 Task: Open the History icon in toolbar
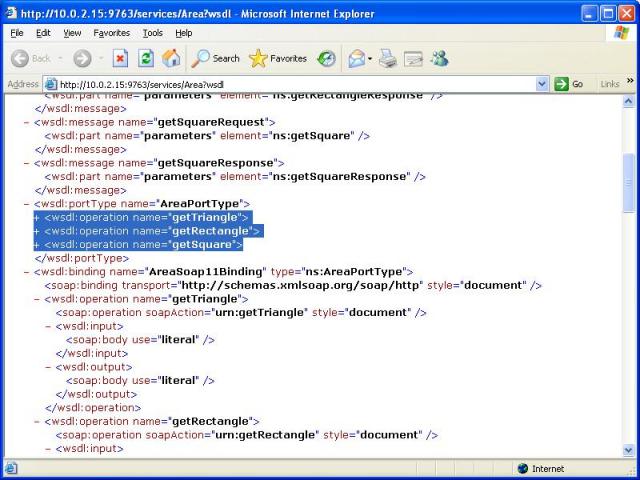pos(327,59)
